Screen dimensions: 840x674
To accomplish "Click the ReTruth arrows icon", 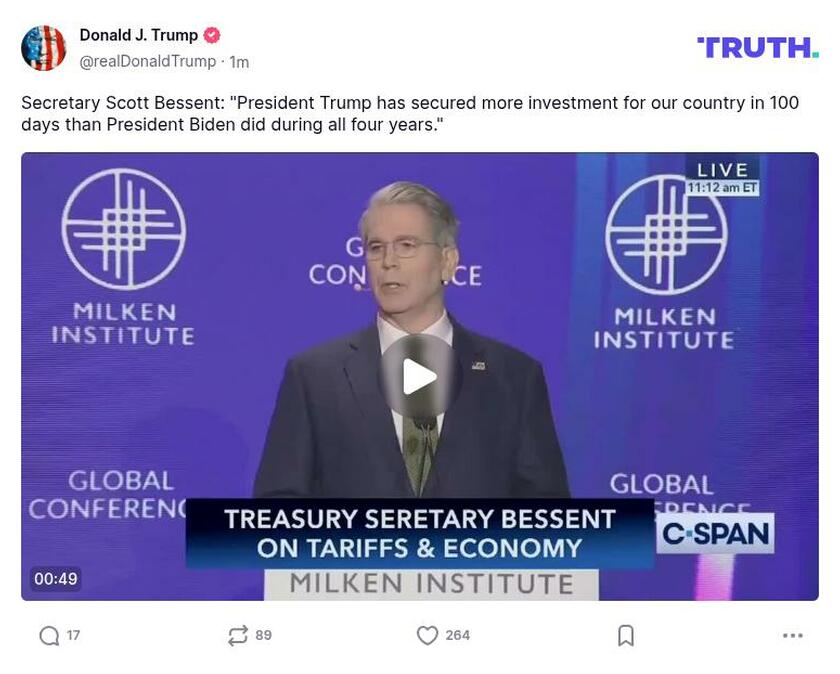I will [x=237, y=634].
